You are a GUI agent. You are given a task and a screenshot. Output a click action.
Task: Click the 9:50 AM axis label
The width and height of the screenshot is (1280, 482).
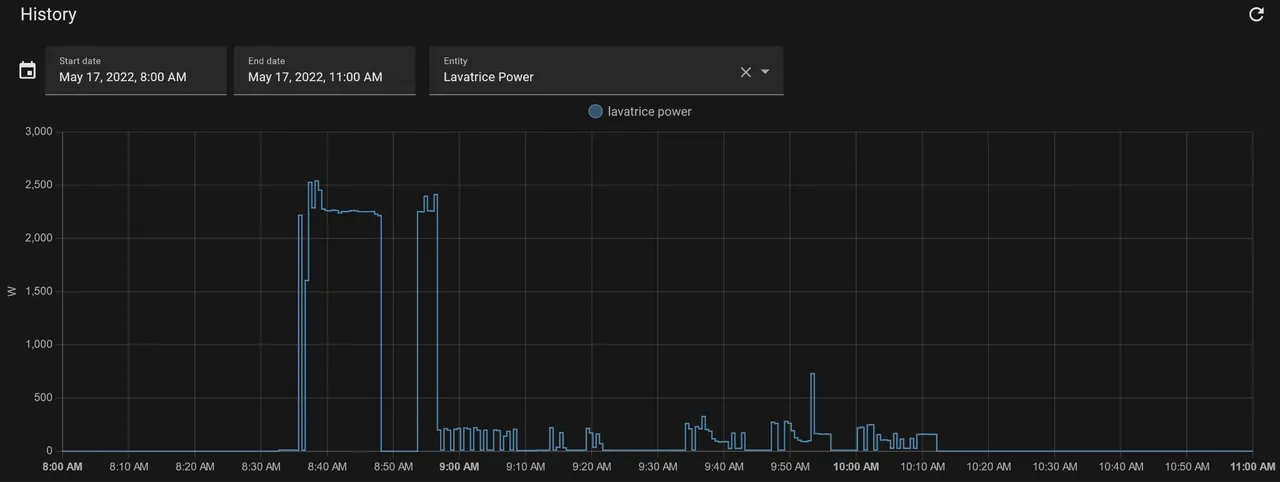pos(790,466)
